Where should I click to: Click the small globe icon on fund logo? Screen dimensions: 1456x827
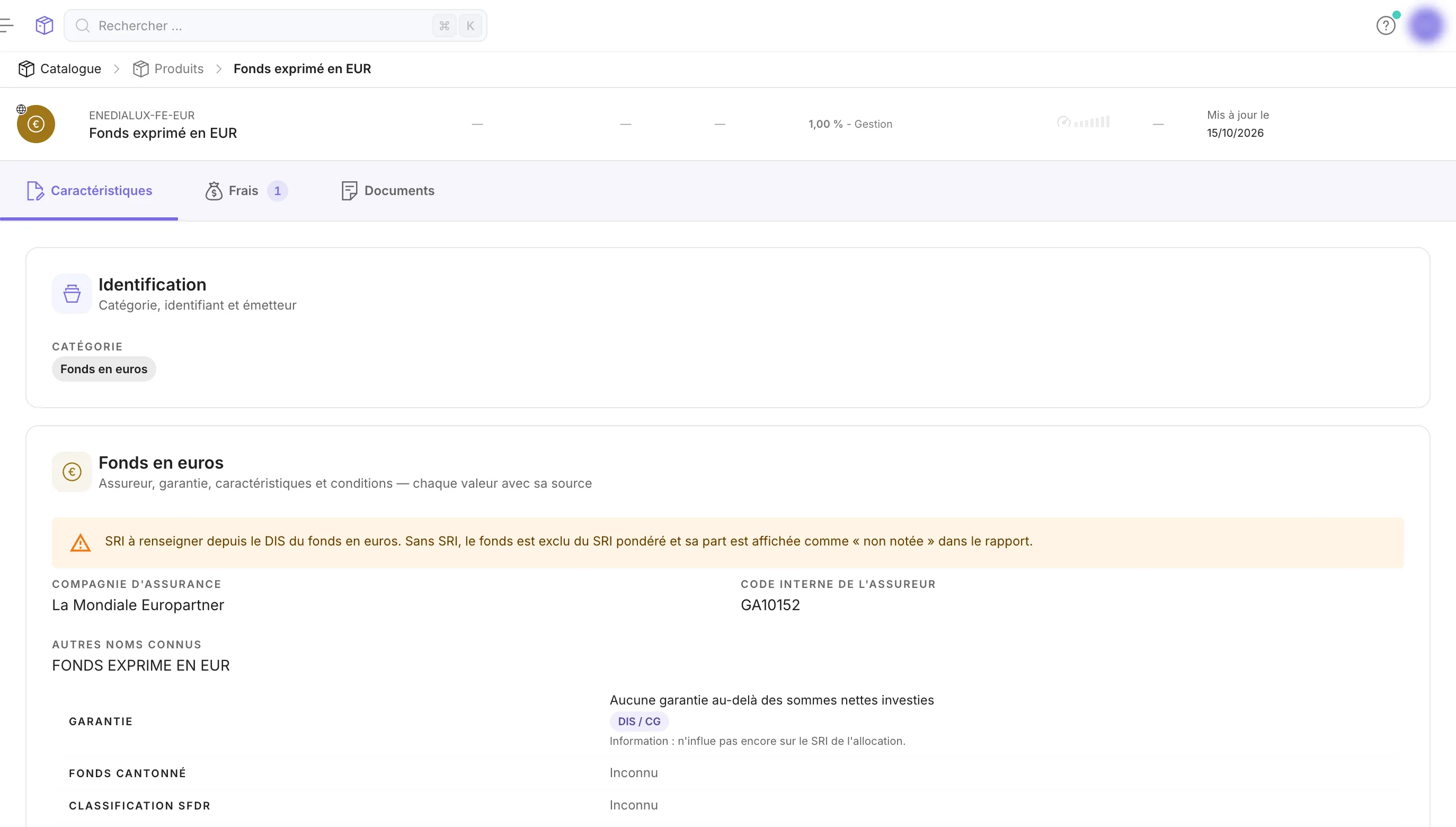pos(21,109)
